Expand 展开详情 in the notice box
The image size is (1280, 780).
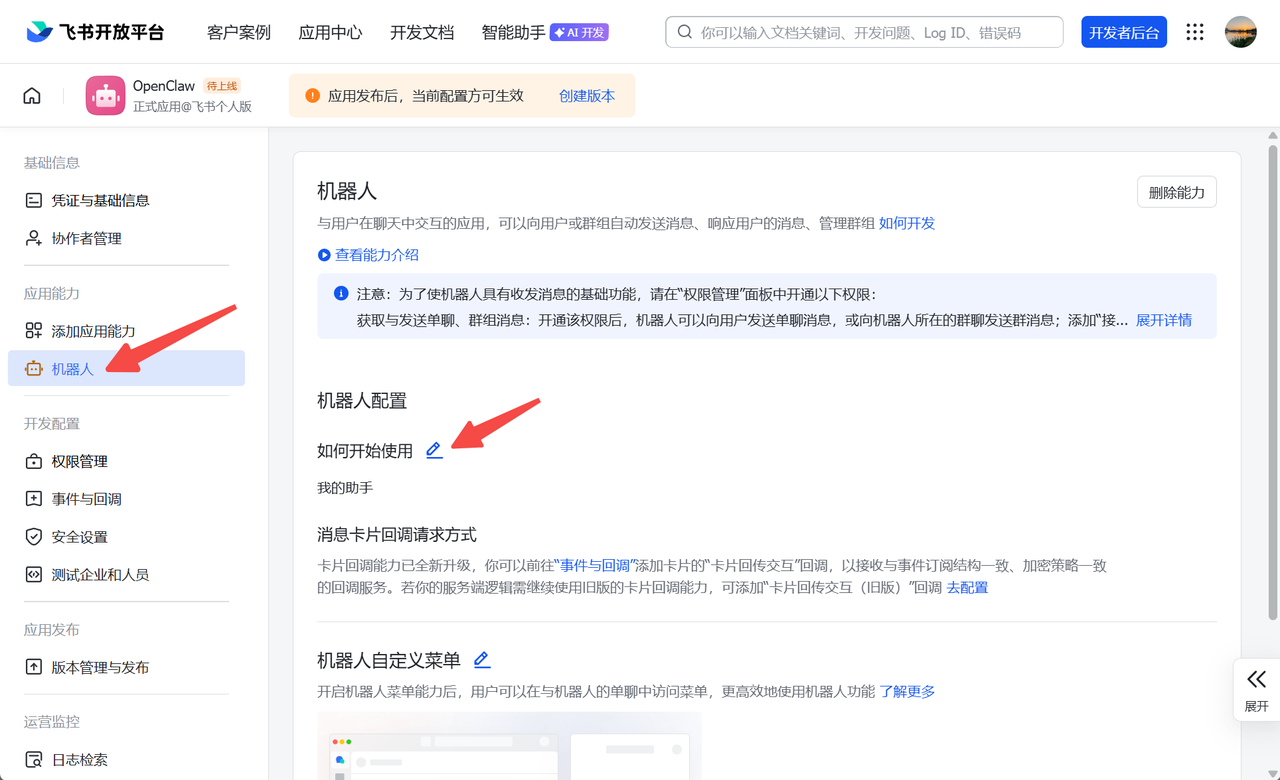point(1163,321)
